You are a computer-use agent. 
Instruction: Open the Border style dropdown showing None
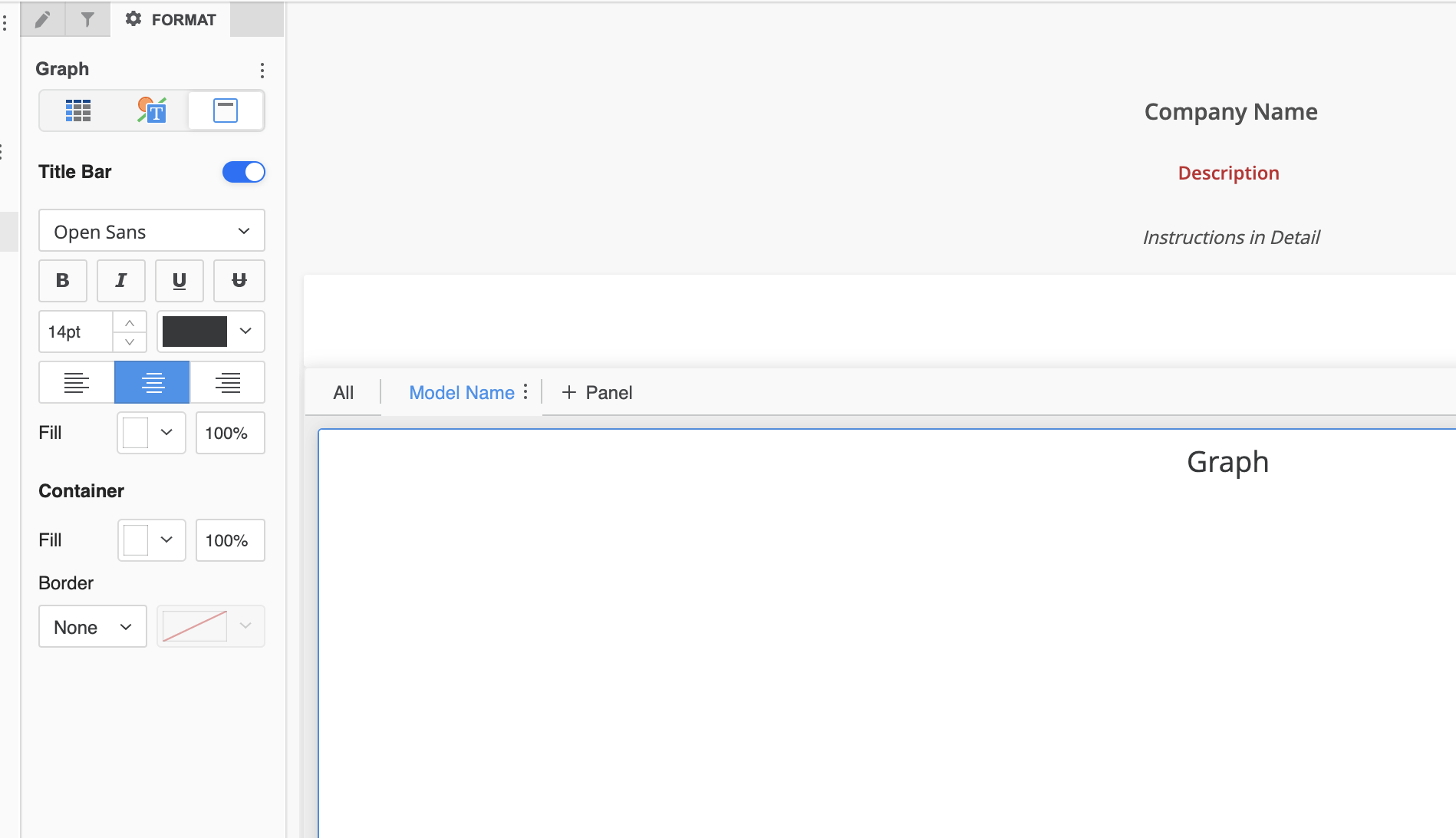[x=92, y=626]
